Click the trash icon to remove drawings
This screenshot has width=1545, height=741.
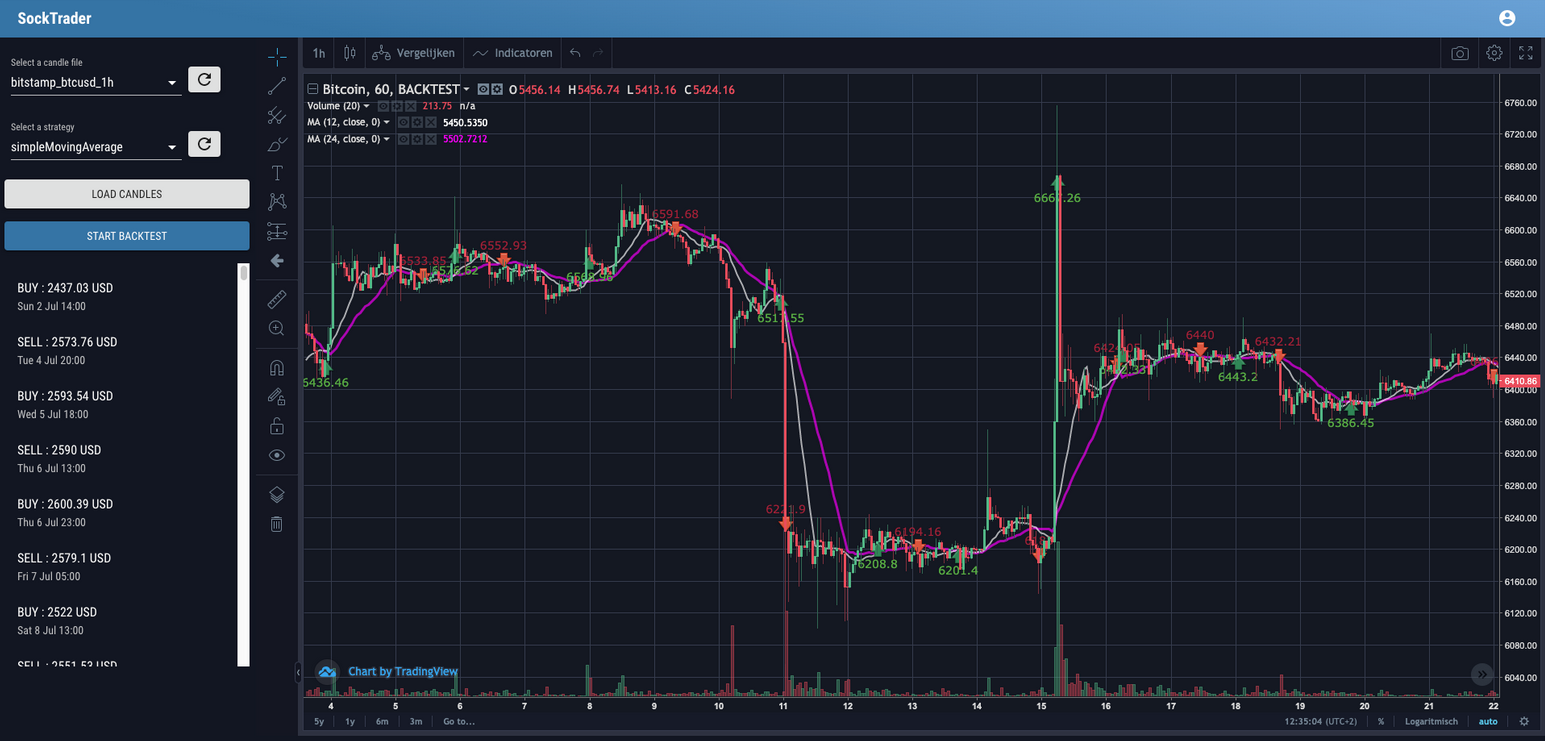(277, 523)
